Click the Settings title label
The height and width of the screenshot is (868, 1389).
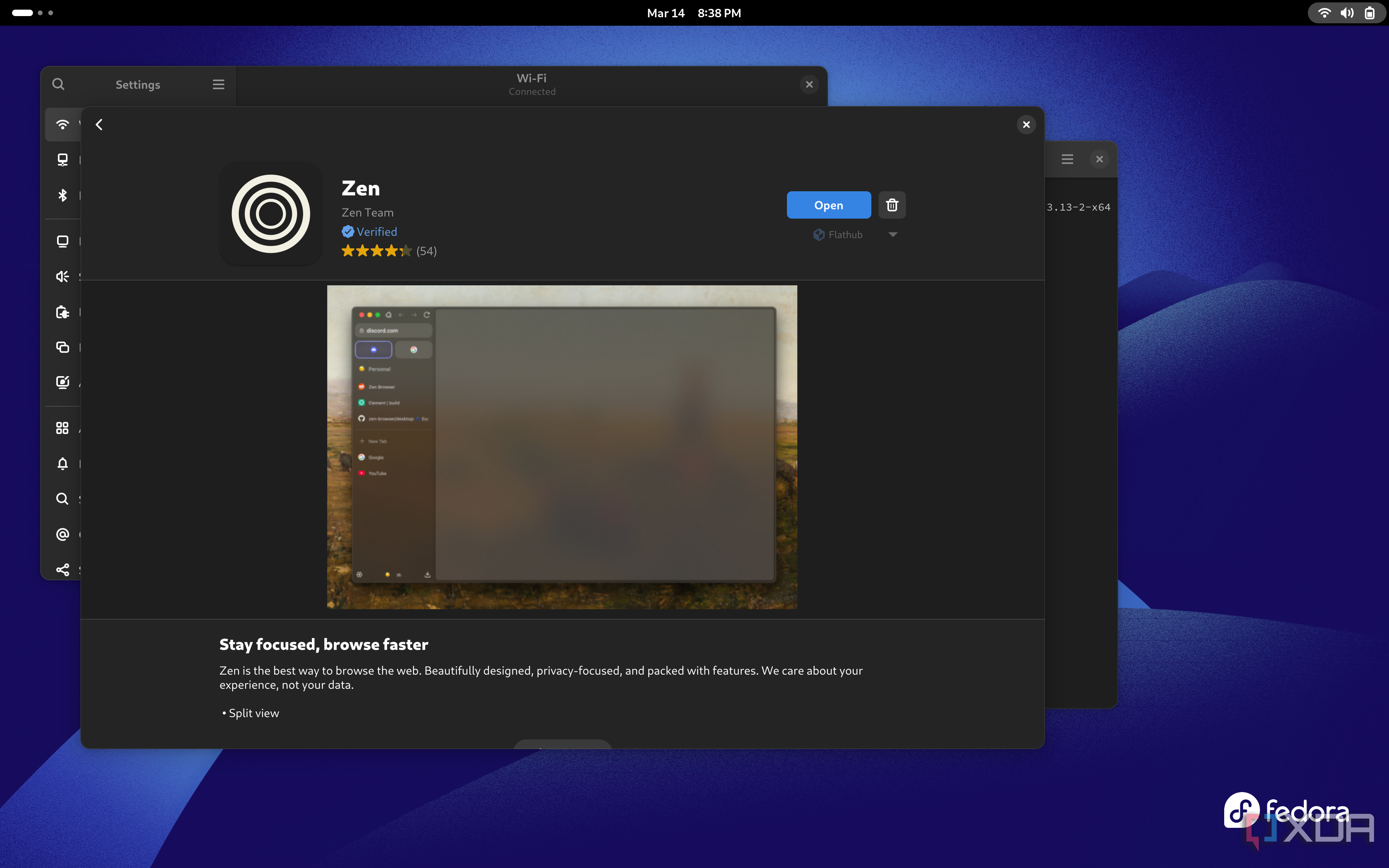(138, 84)
